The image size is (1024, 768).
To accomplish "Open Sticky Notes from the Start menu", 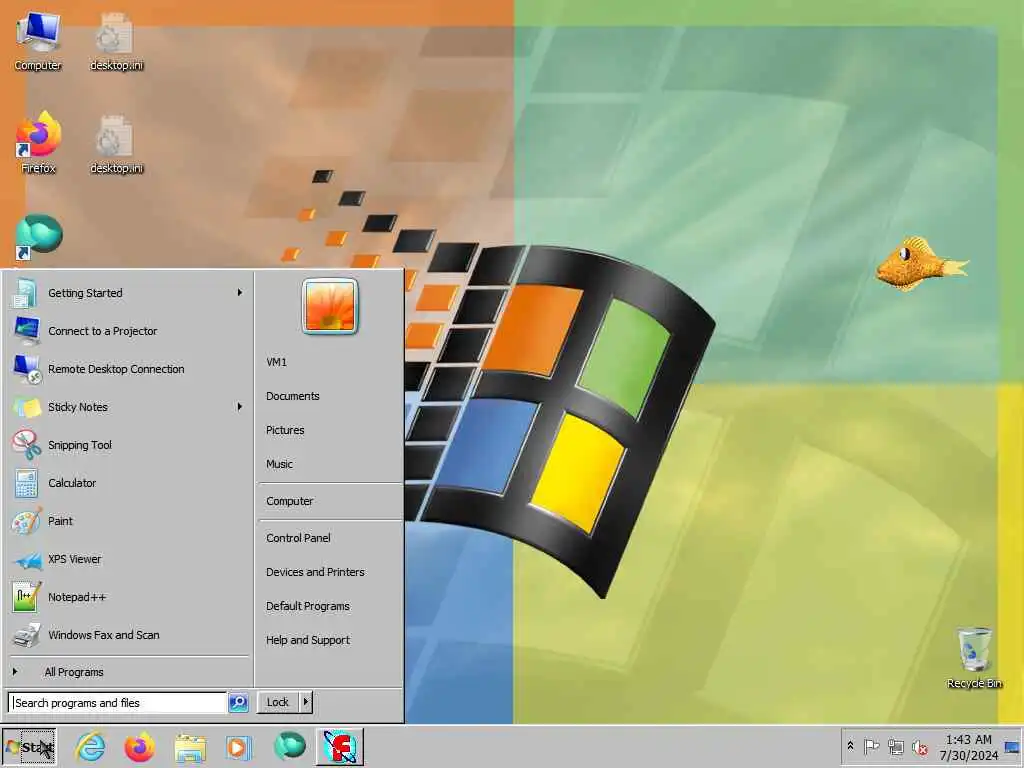I will click(x=129, y=407).
